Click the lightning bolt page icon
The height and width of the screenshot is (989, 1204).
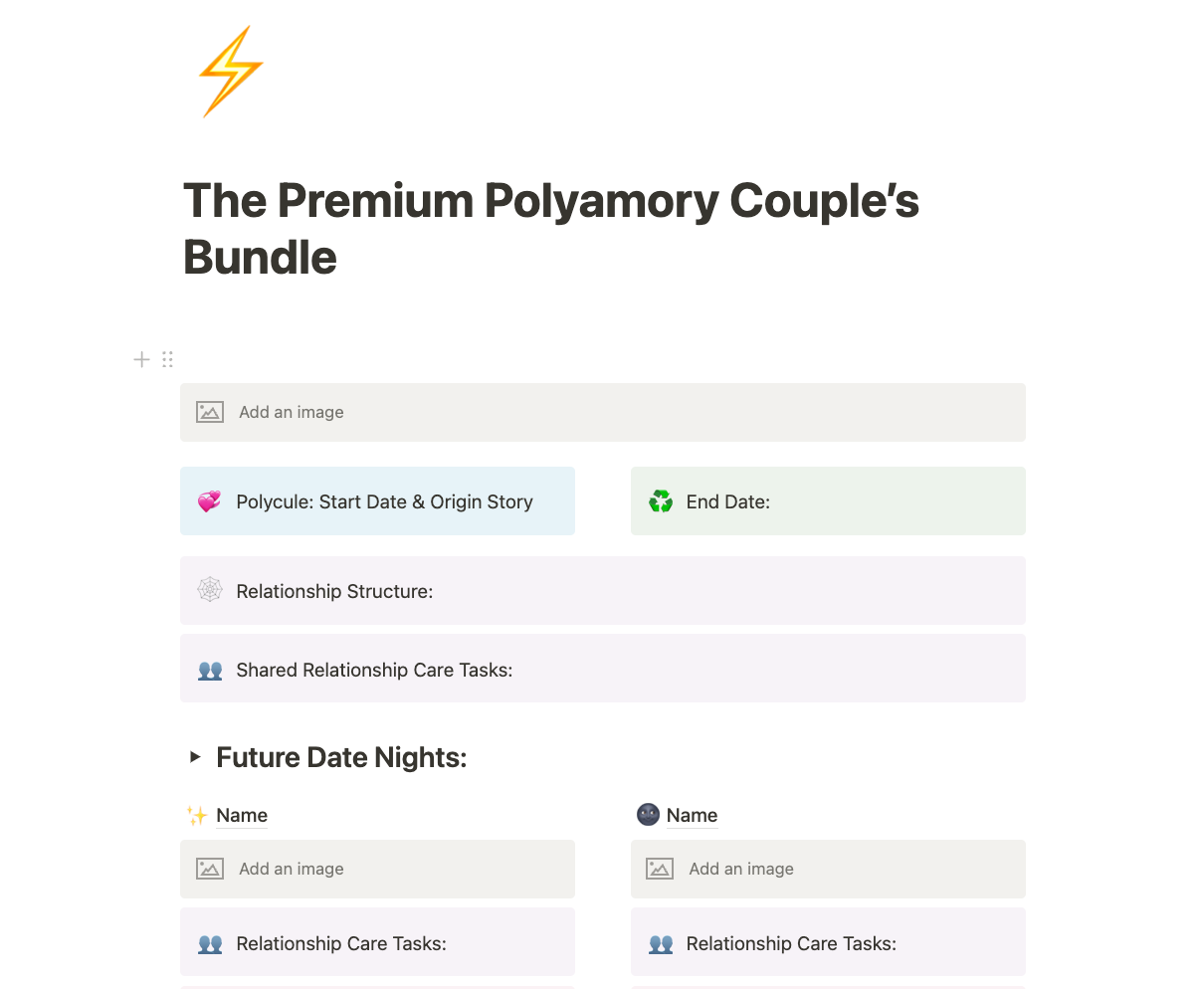point(231,72)
